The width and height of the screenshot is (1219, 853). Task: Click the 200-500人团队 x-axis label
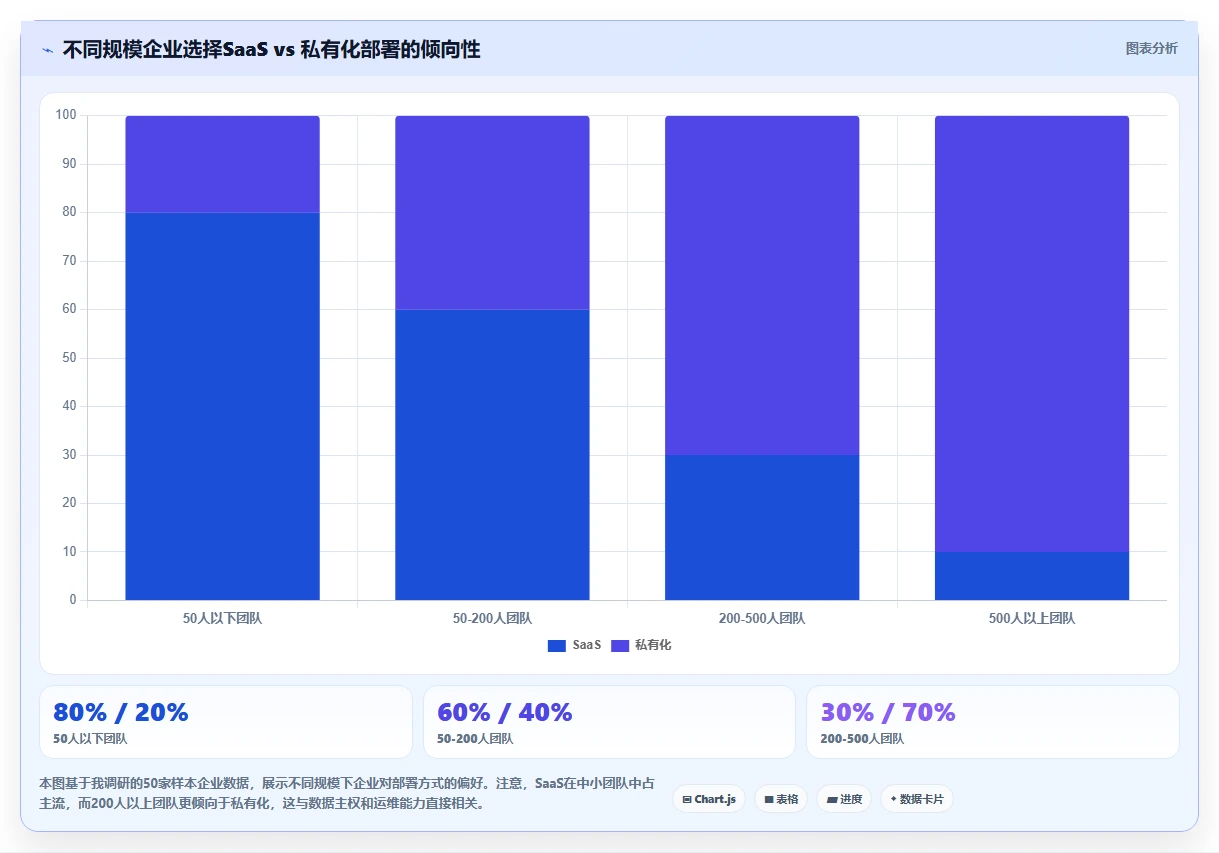coord(762,619)
